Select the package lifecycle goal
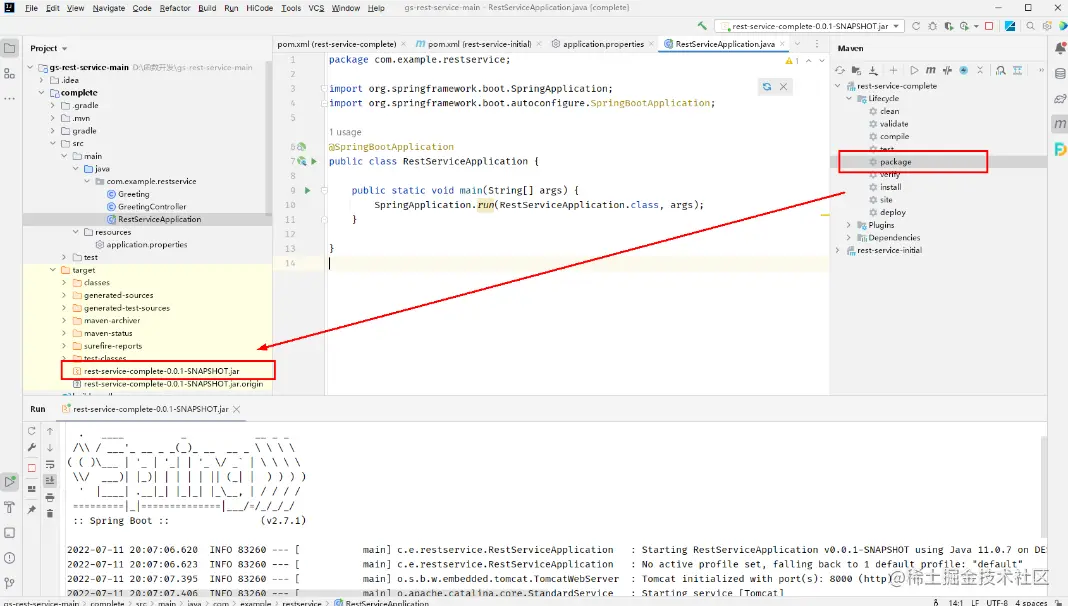Viewport: 1068px width, 606px height. [895, 162]
